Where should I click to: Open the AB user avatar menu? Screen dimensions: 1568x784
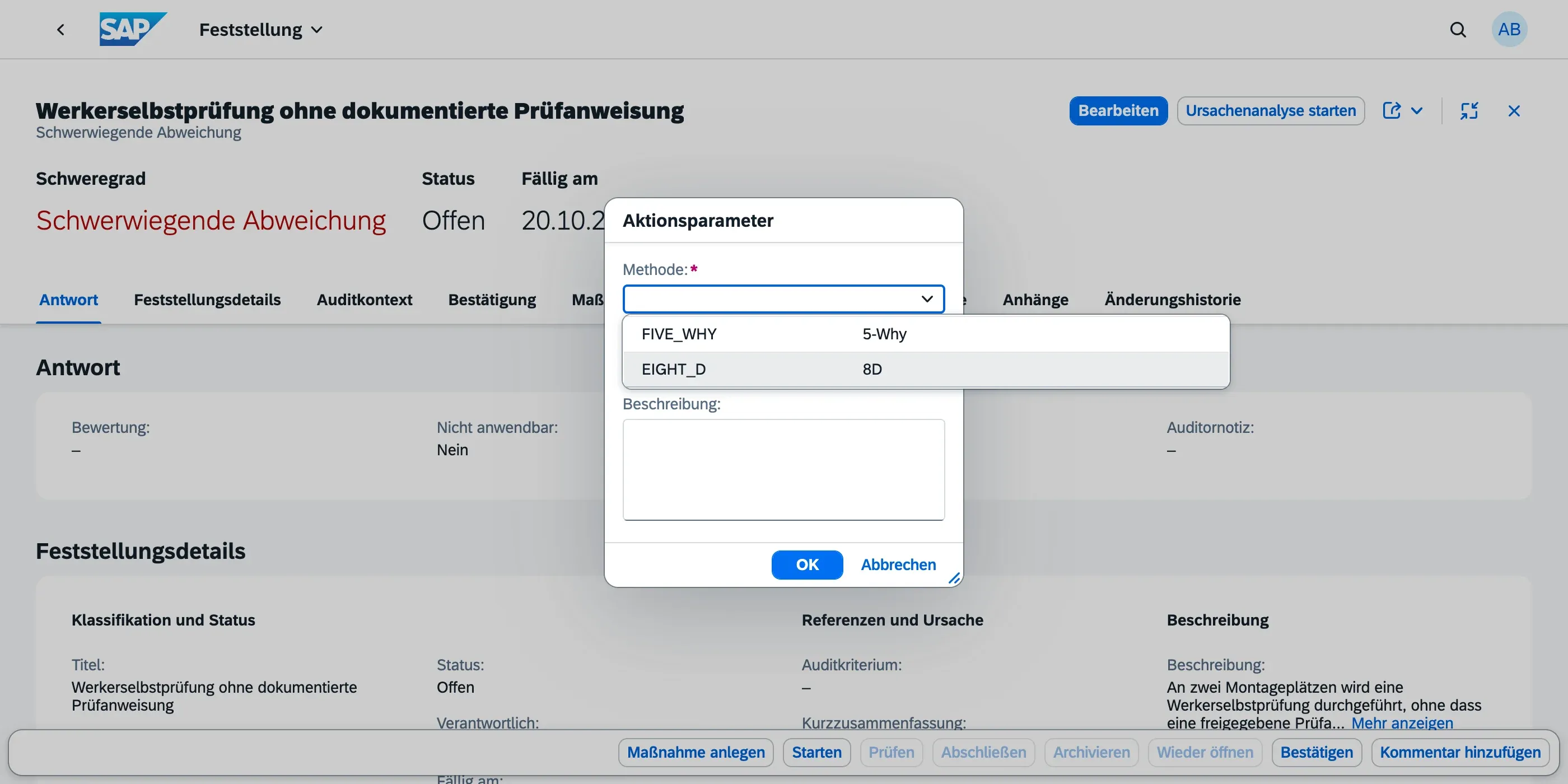coord(1509,29)
